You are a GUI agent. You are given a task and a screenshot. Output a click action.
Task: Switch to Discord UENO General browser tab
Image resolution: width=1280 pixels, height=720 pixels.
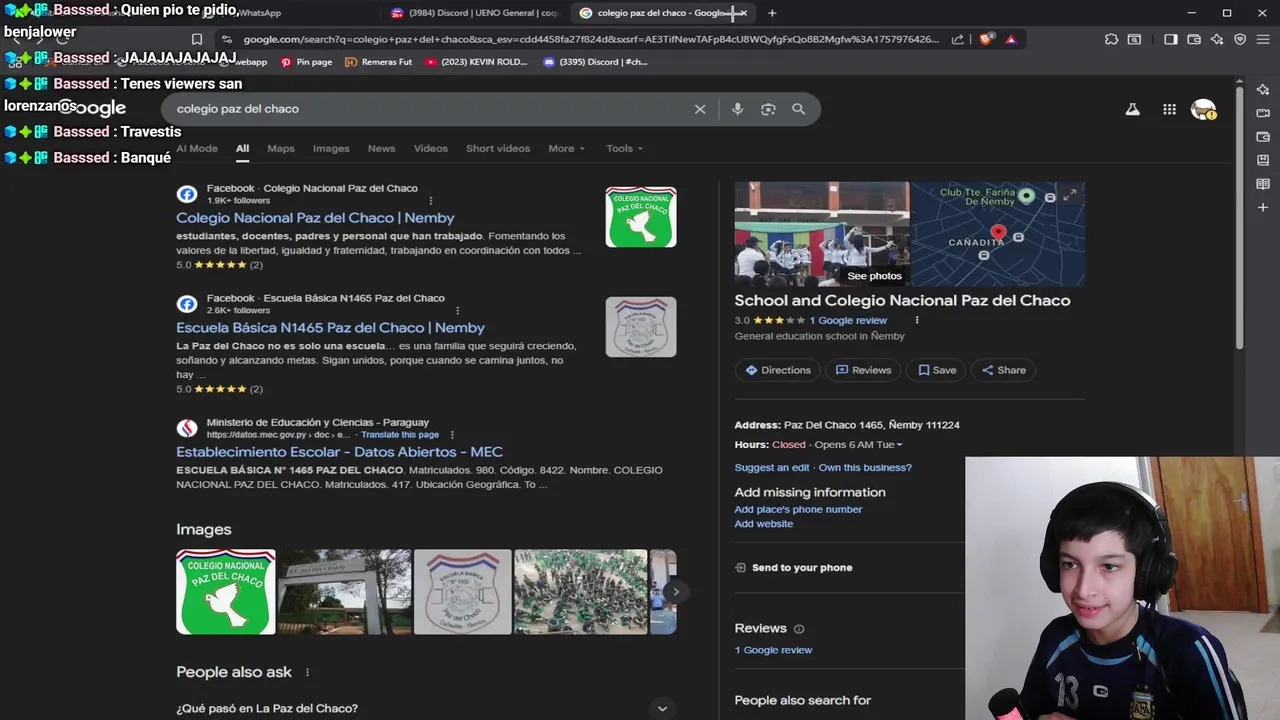point(476,13)
